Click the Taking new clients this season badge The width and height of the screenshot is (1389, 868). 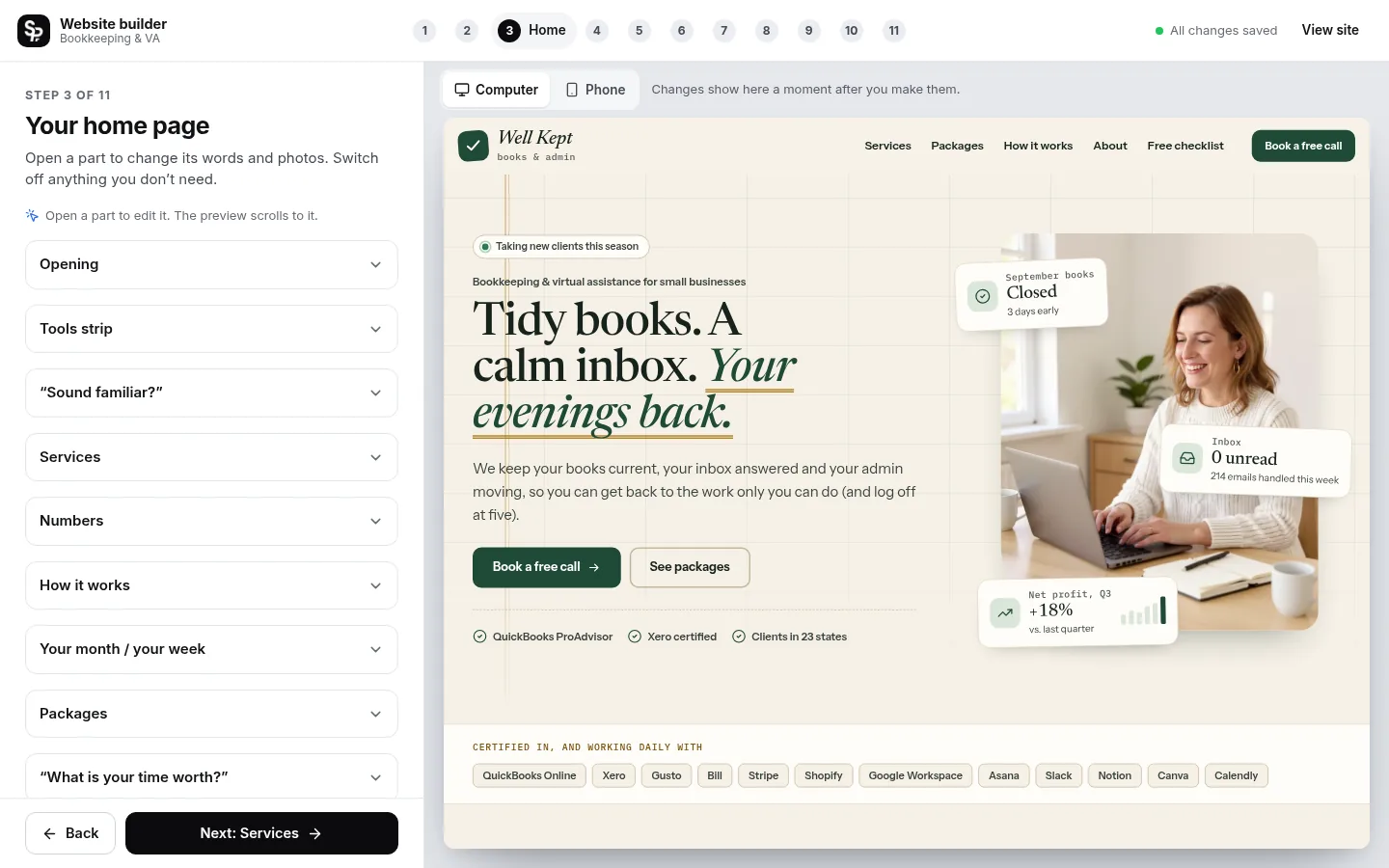pos(561,247)
